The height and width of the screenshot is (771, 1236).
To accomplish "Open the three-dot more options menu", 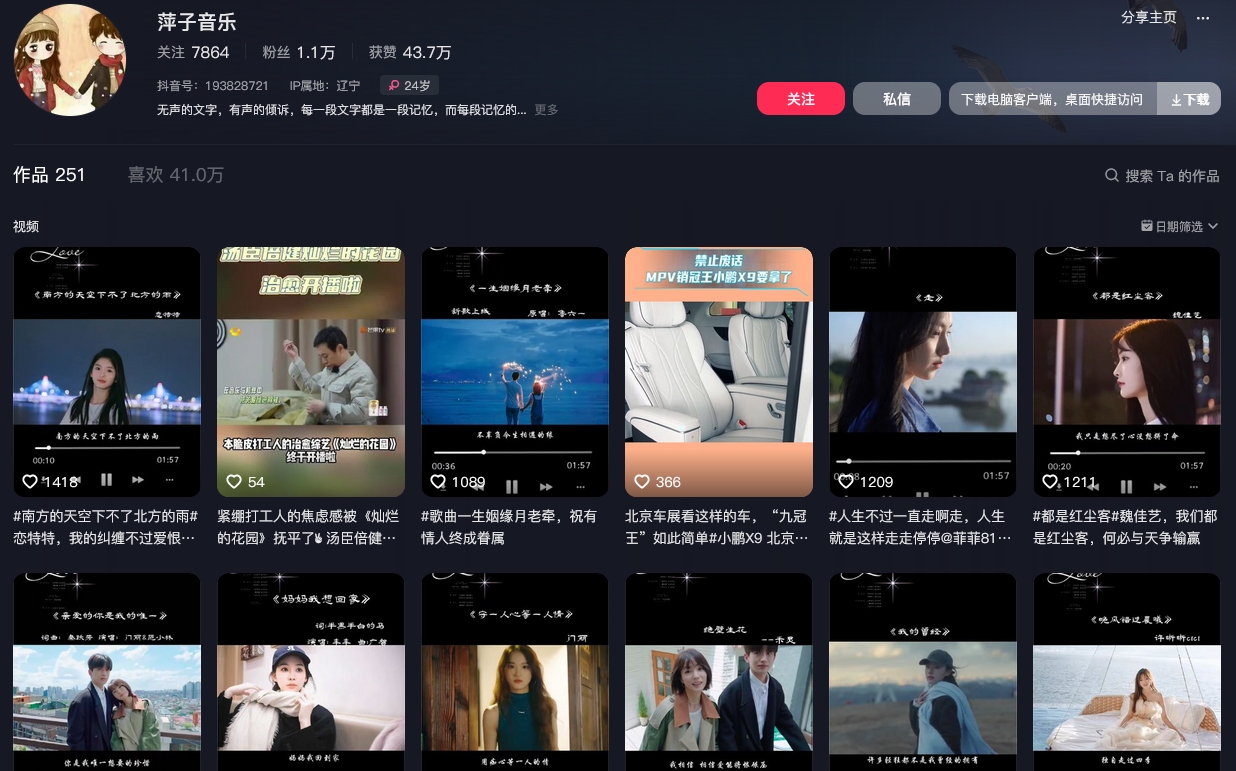I will 1203,18.
